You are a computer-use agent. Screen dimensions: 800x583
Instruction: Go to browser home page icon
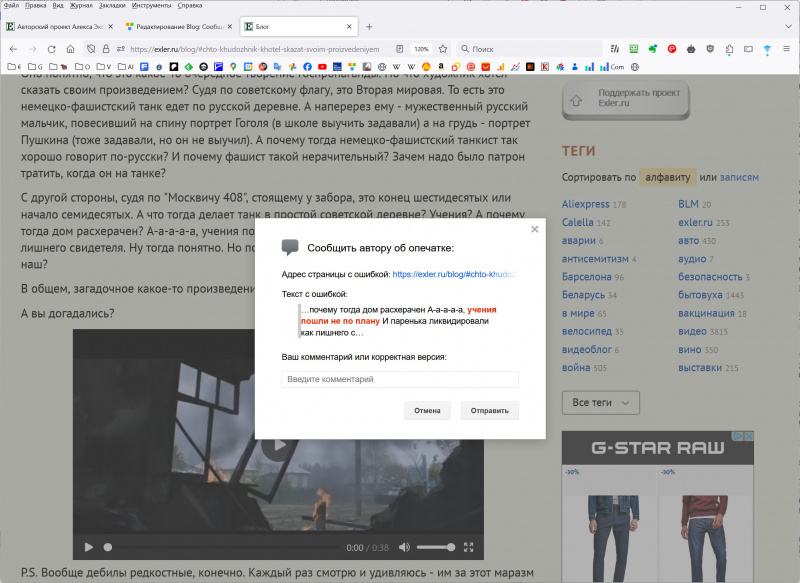[x=70, y=48]
